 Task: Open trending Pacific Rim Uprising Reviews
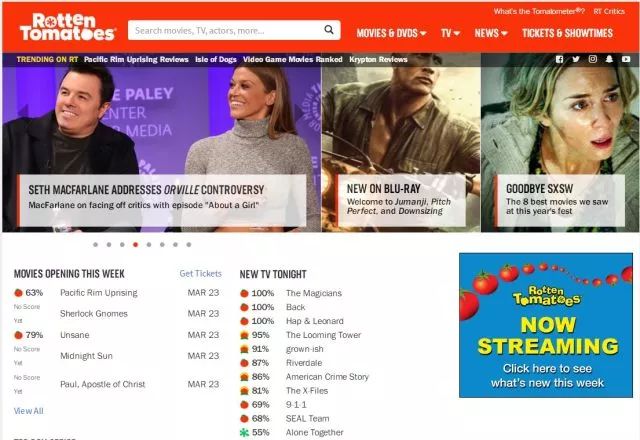136,60
